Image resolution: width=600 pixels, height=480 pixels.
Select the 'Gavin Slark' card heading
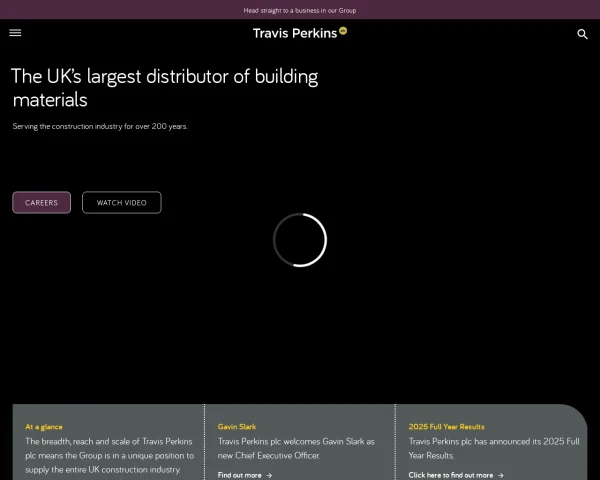tap(237, 427)
